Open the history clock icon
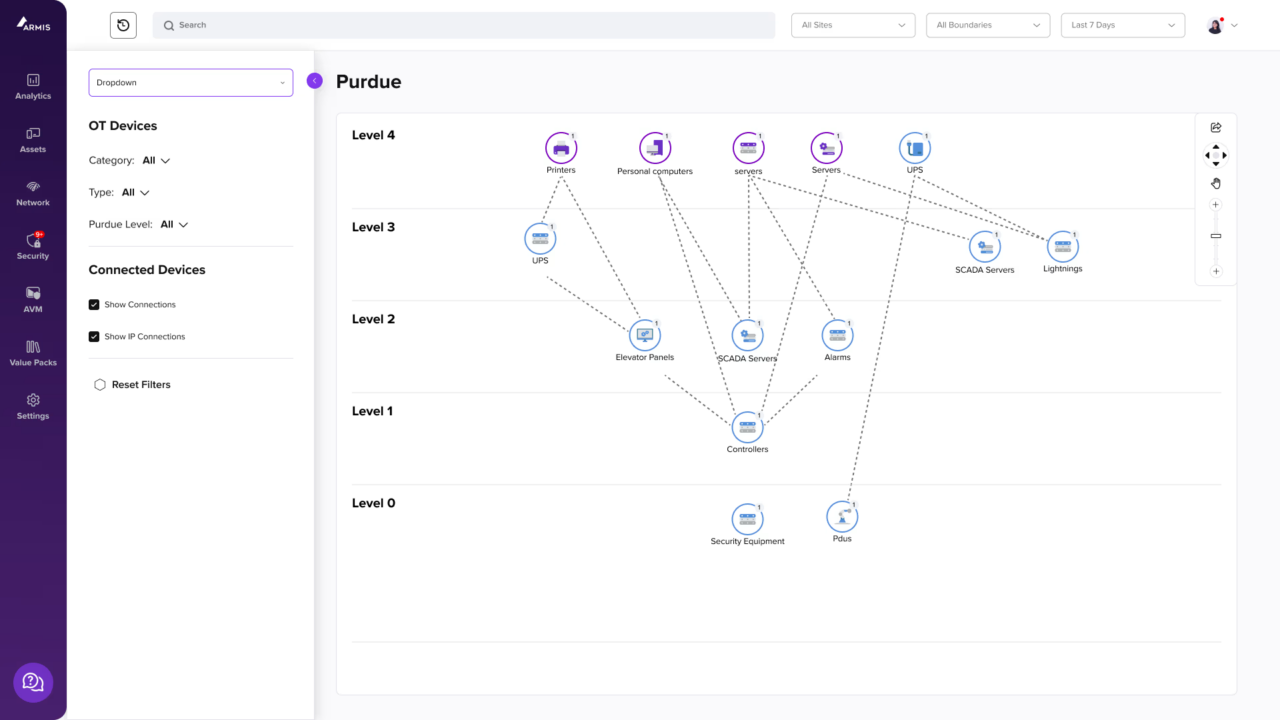 tap(123, 25)
